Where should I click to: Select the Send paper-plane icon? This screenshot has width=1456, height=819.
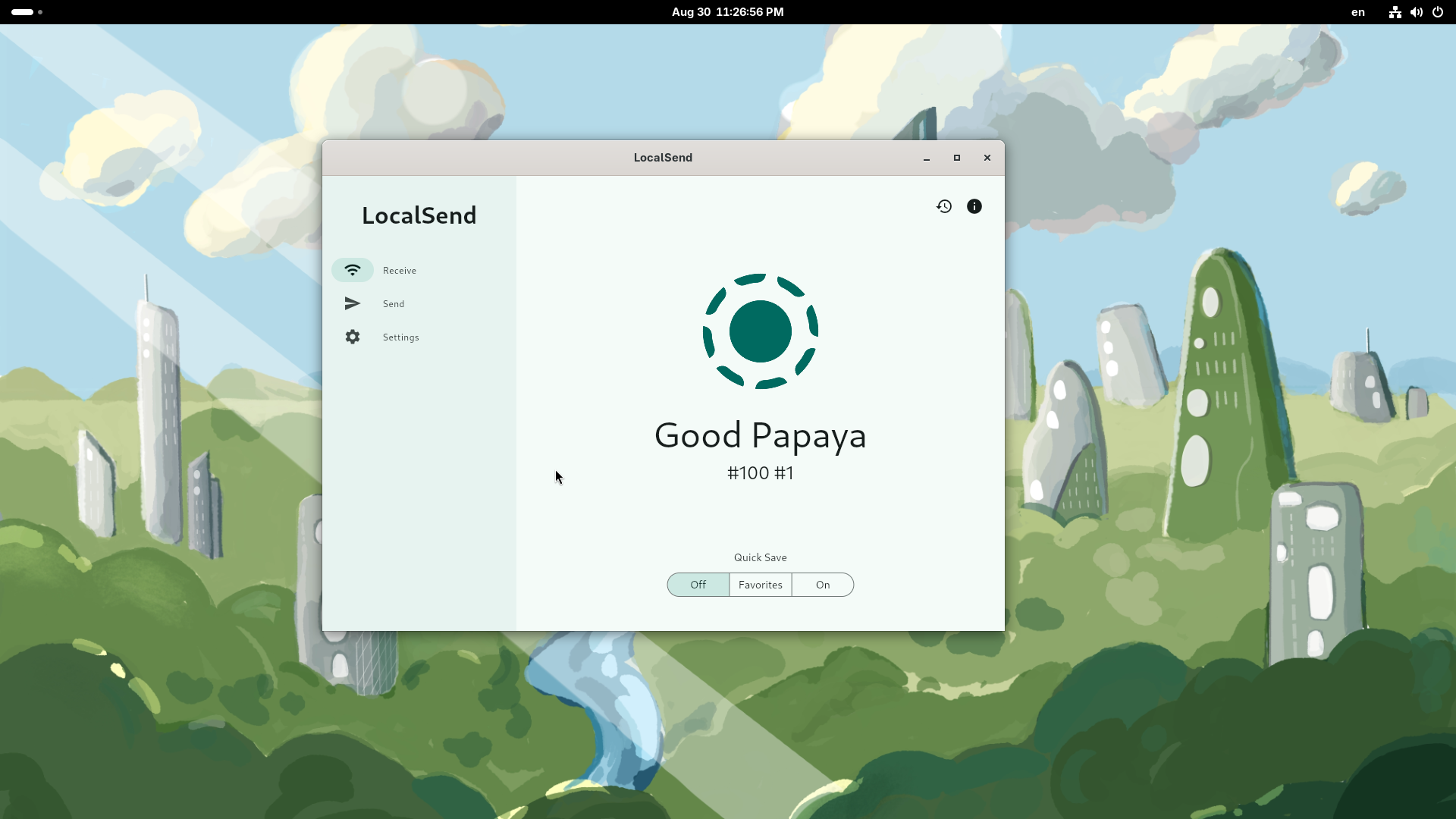[353, 303]
